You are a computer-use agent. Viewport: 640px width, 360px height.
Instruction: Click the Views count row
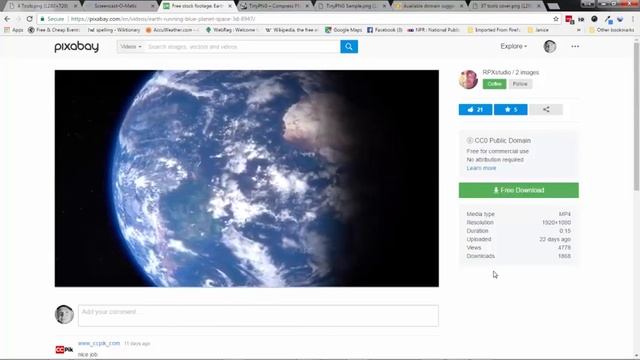tap(518, 248)
